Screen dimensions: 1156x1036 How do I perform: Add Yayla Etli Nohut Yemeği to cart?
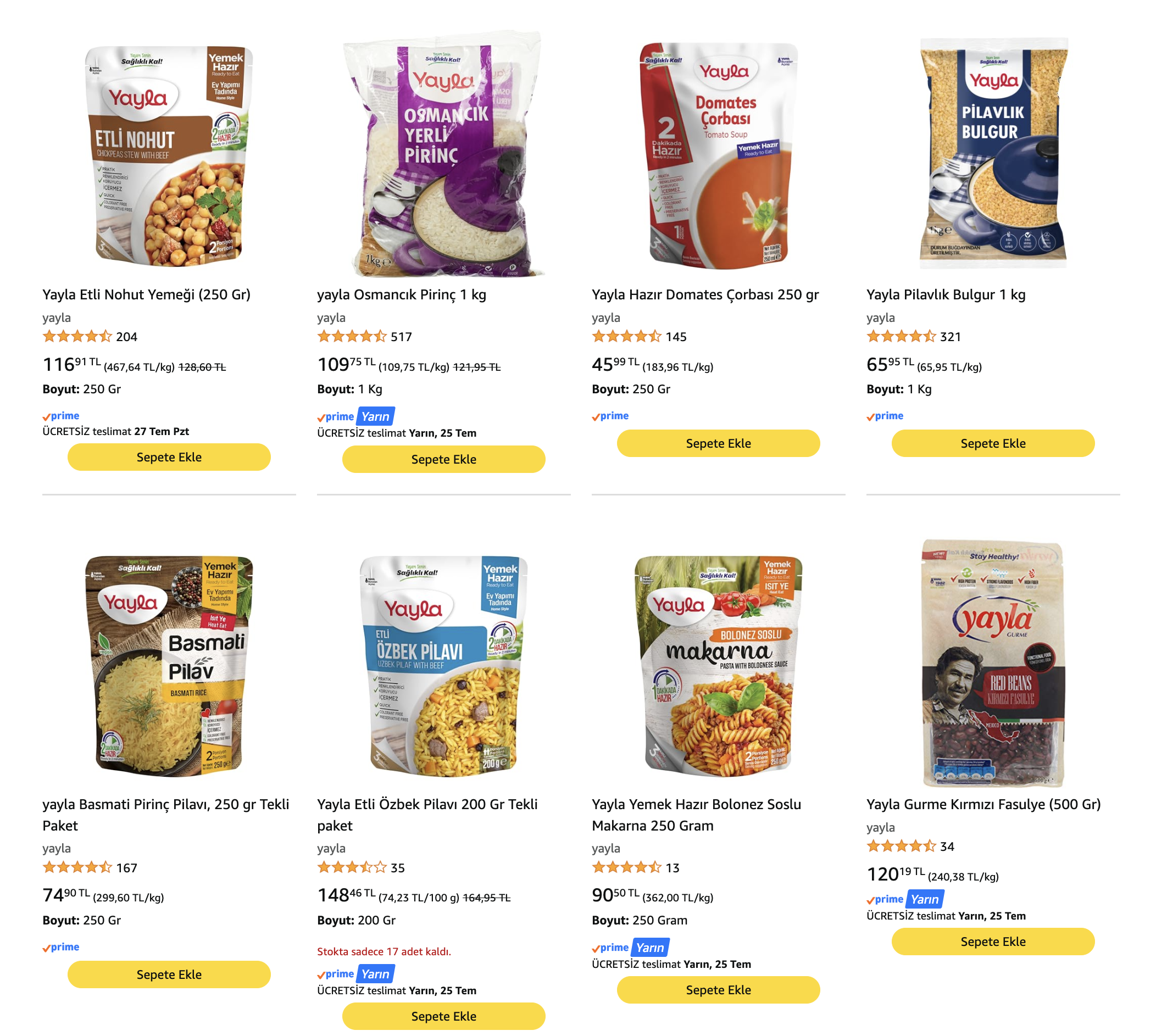click(169, 457)
